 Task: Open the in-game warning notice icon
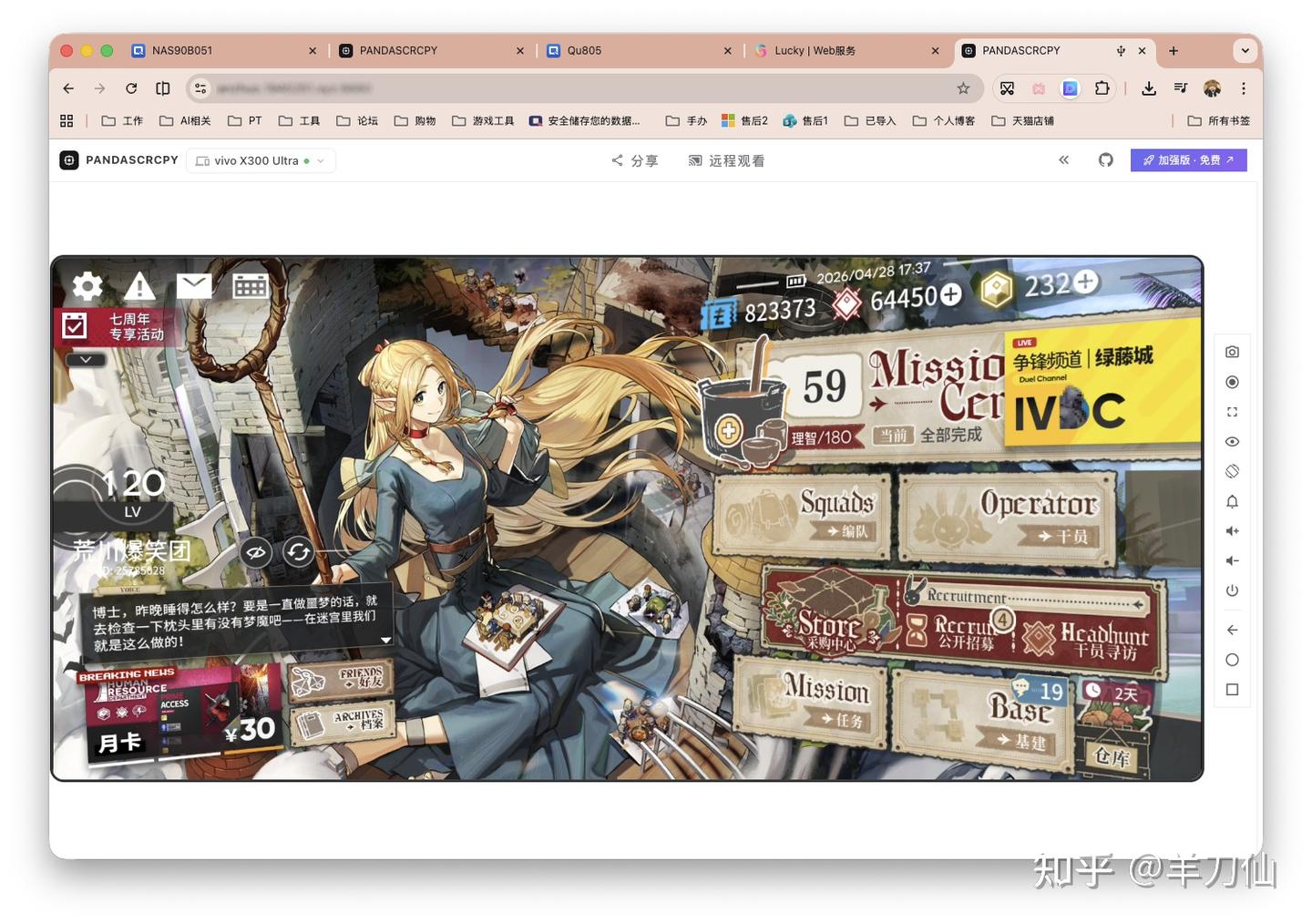(x=139, y=286)
